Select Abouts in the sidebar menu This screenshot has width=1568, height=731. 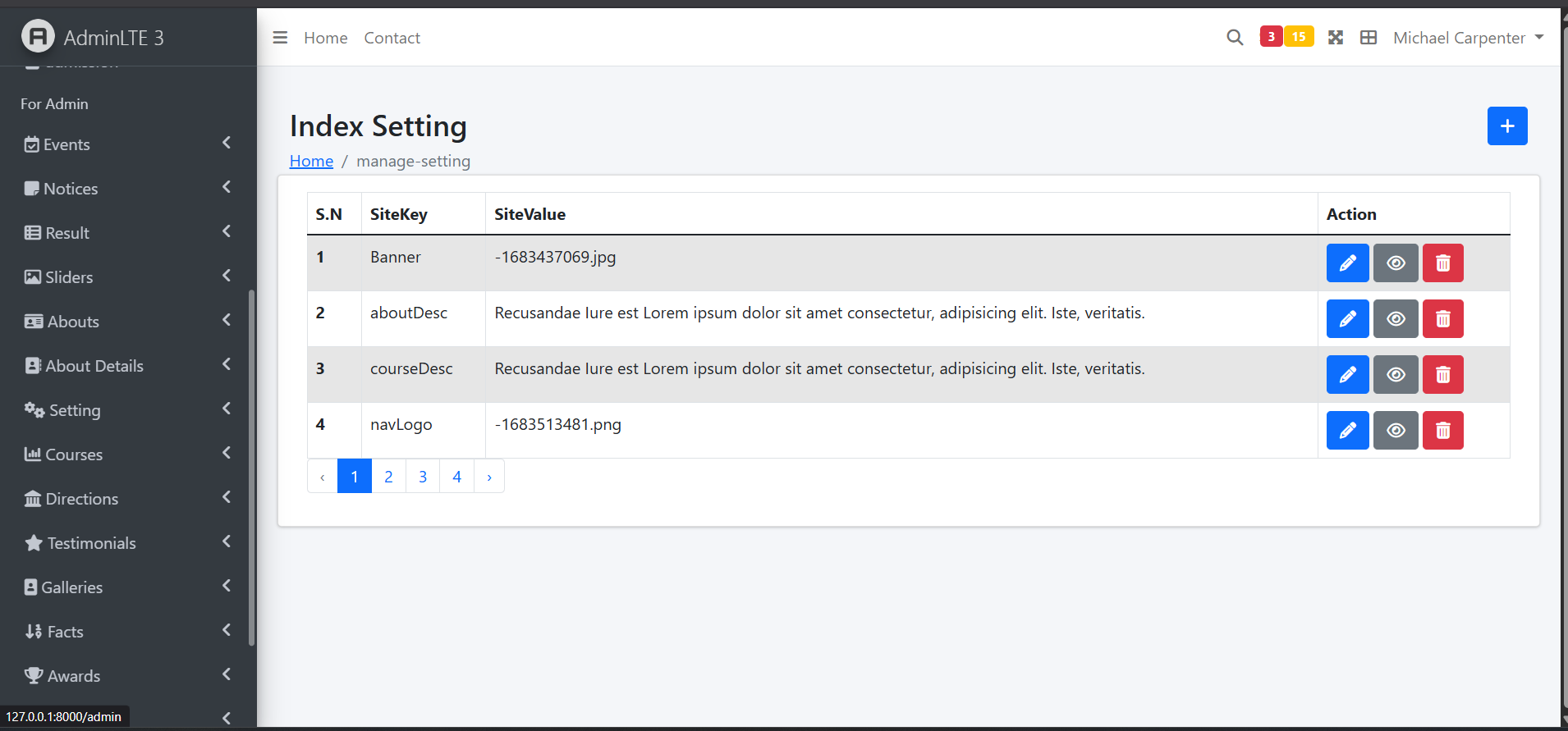coord(73,322)
